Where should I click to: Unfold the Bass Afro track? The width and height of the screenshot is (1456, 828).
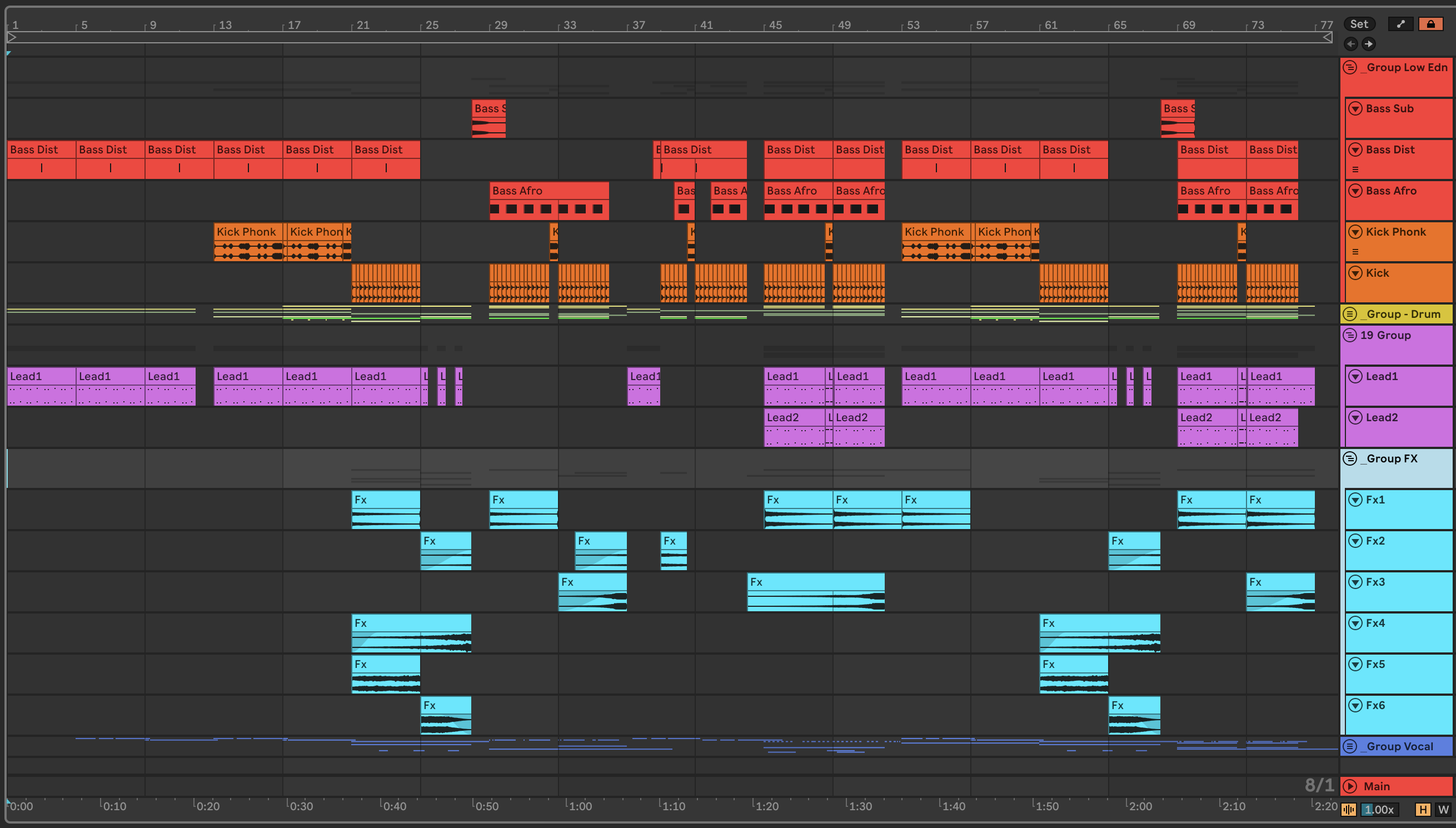click(x=1356, y=191)
